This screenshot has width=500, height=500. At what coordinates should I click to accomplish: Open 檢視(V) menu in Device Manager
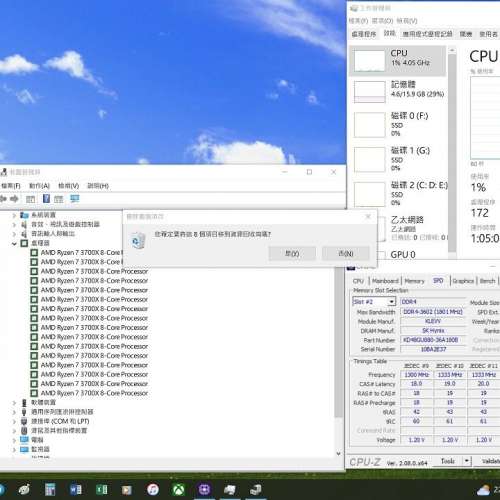click(68, 186)
